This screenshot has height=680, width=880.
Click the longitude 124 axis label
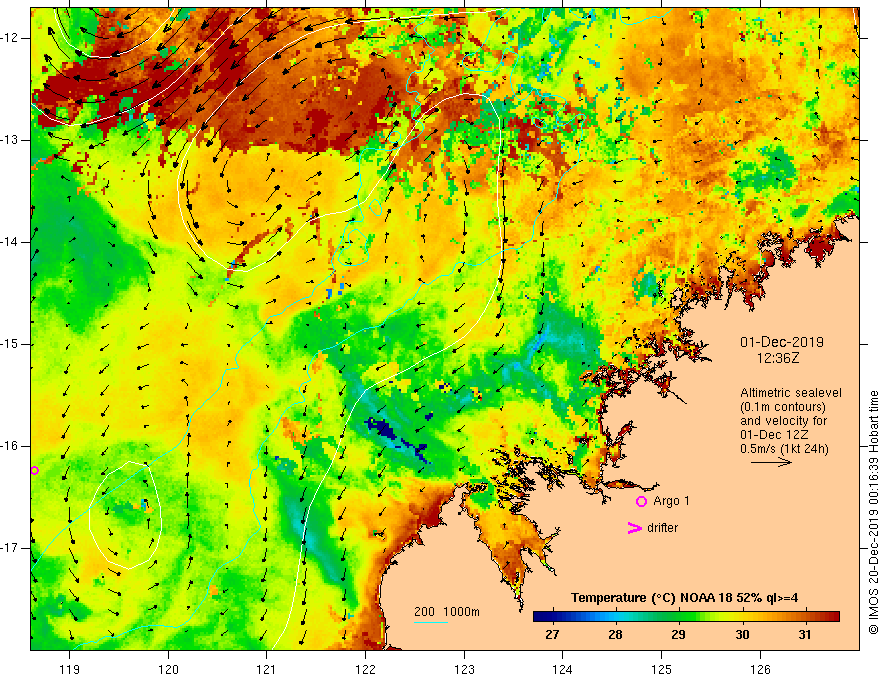coord(563,670)
